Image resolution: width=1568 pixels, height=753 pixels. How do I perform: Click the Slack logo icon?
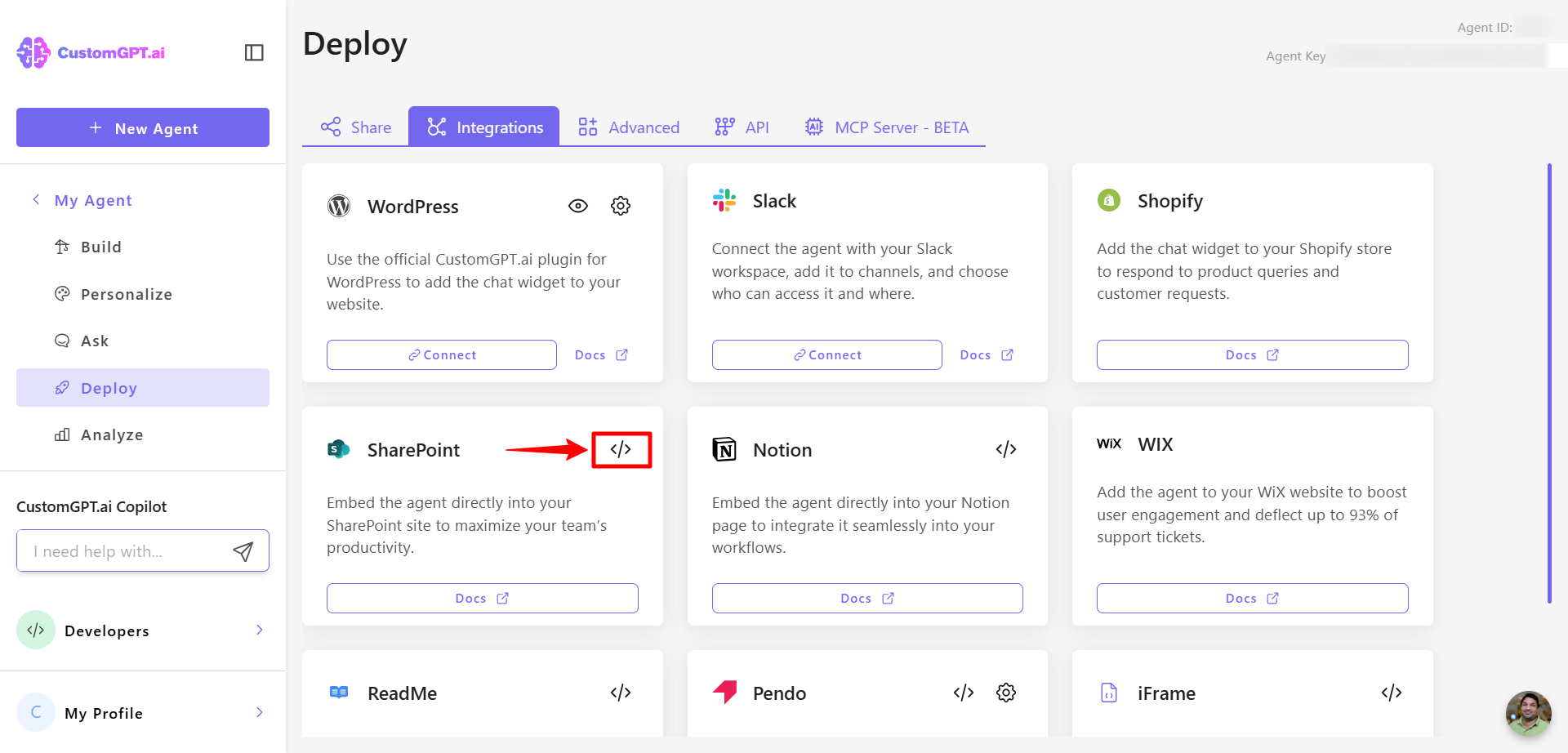724,200
